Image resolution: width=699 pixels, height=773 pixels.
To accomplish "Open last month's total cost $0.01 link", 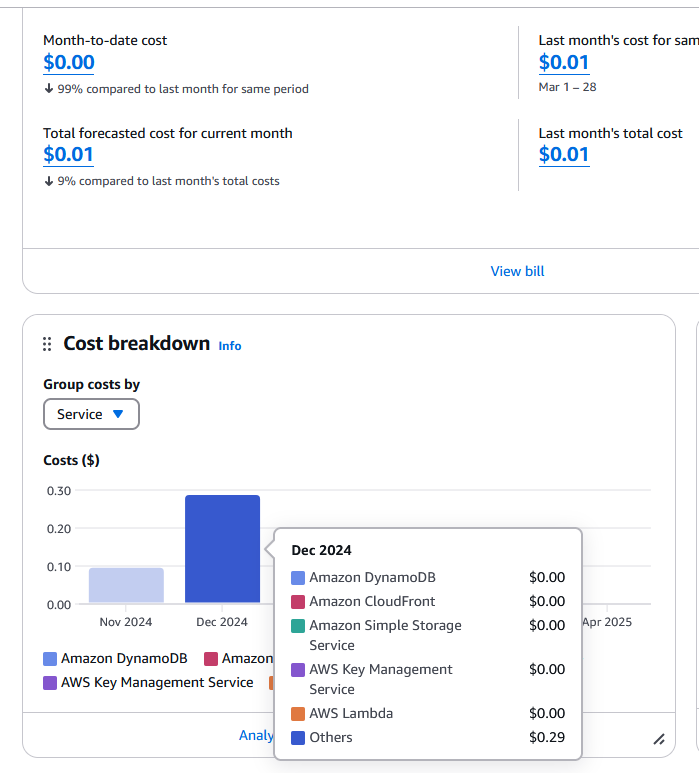I will point(563,155).
